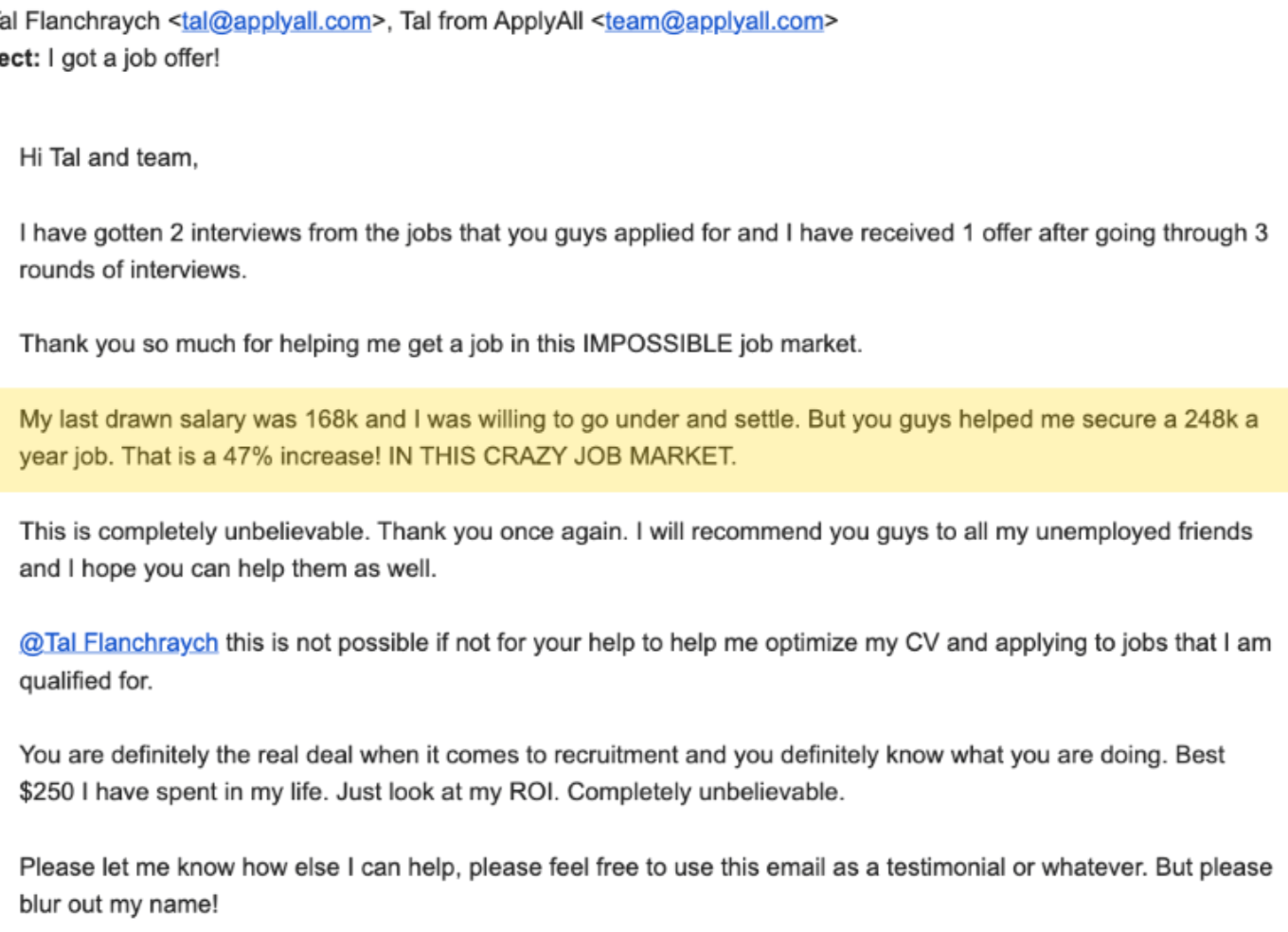Click the team@applyall.com address link

click(713, 21)
